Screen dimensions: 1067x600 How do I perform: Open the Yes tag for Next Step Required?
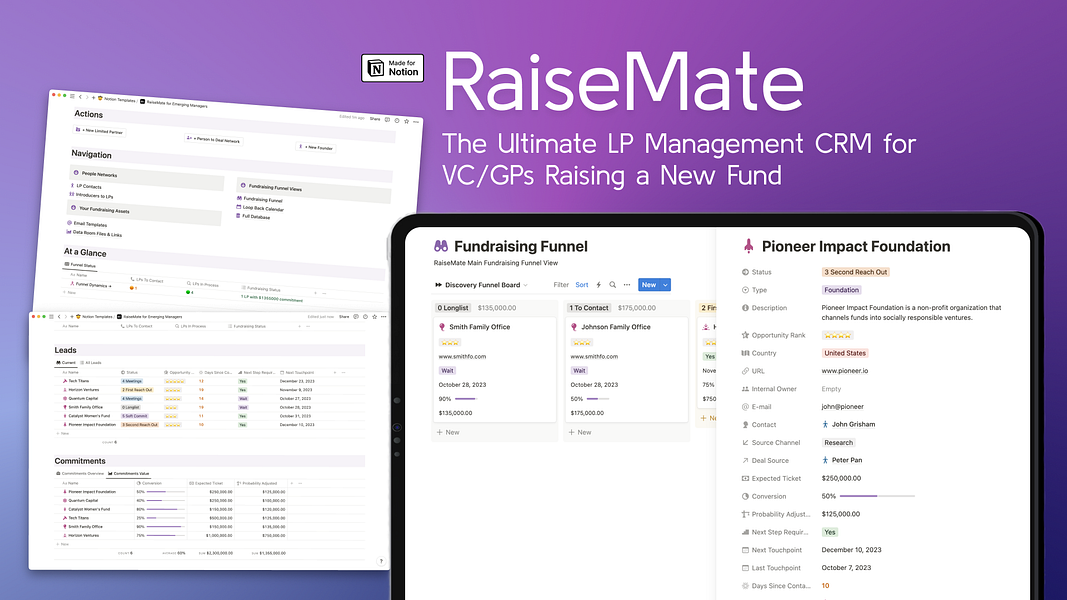tap(830, 533)
